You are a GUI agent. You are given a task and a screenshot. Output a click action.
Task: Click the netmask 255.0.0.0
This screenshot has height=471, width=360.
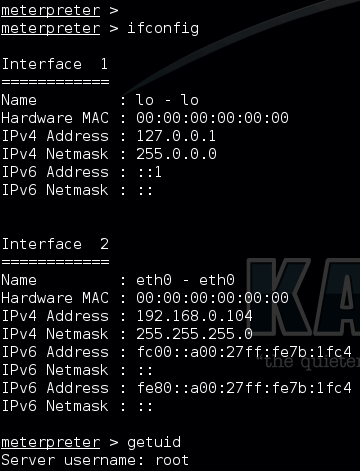(176, 154)
